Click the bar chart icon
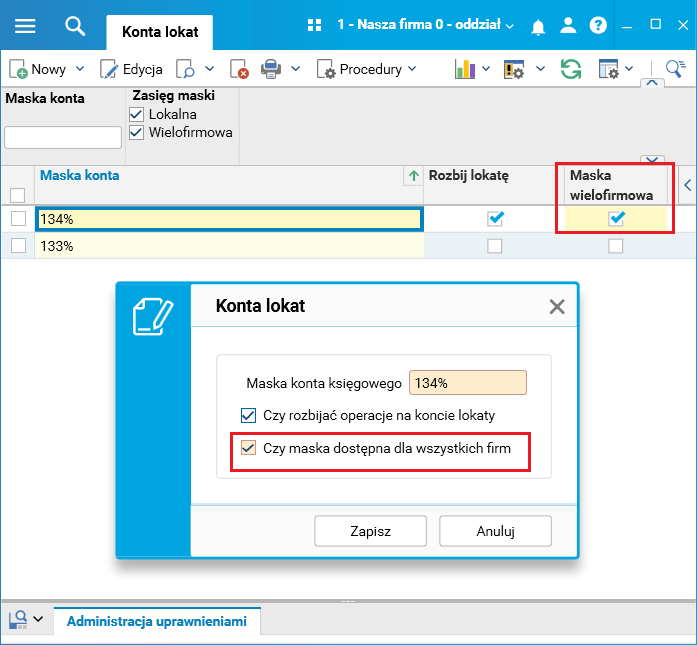Screen dimensions: 697x645 (x=465, y=69)
